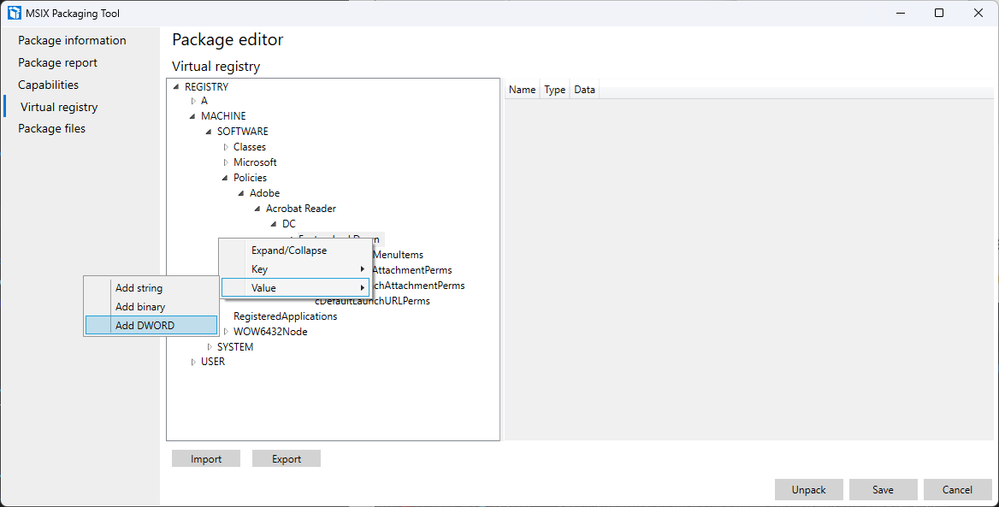Maximize the MSIX Packaging Tool window
The image size is (999, 507).
click(x=939, y=13)
